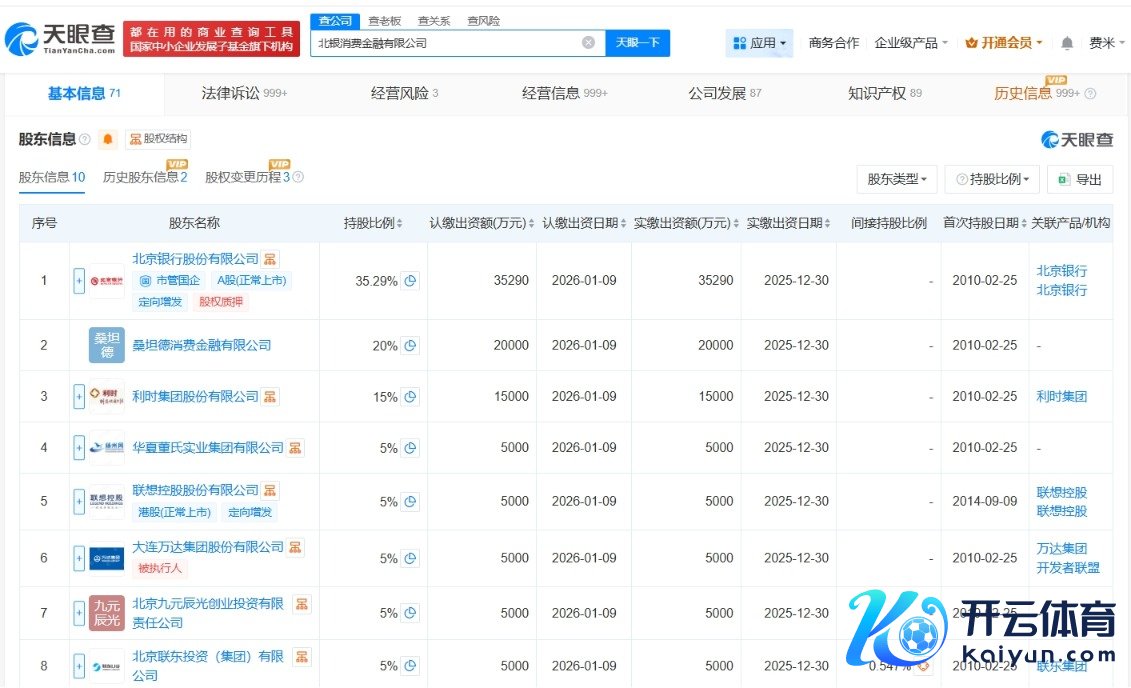The height and width of the screenshot is (688, 1131).
Task: Clear the search box text
Action: [x=588, y=43]
